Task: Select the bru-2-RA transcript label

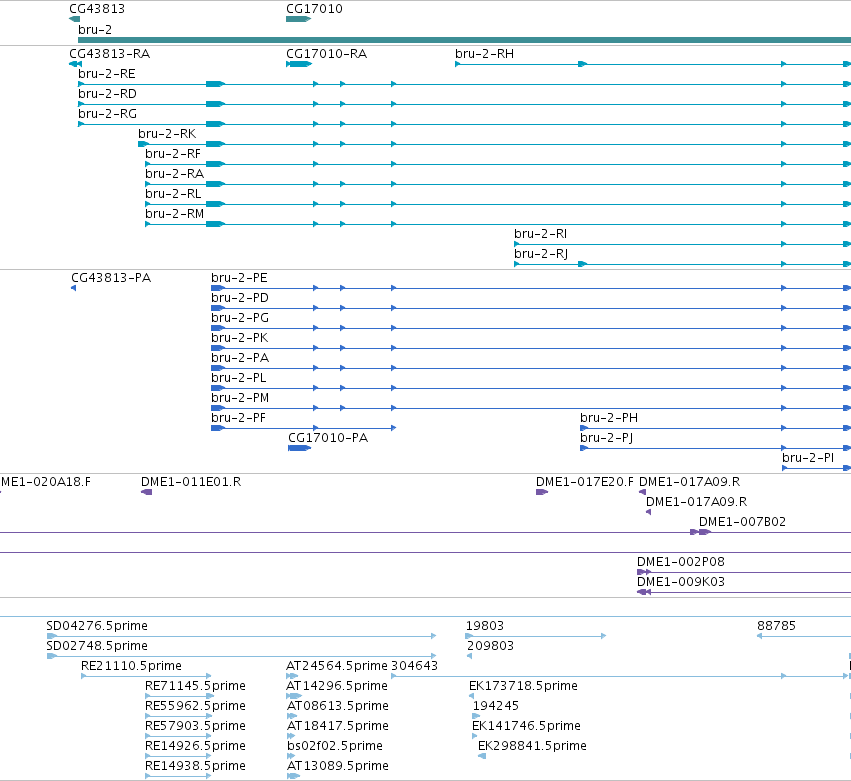Action: point(175,174)
